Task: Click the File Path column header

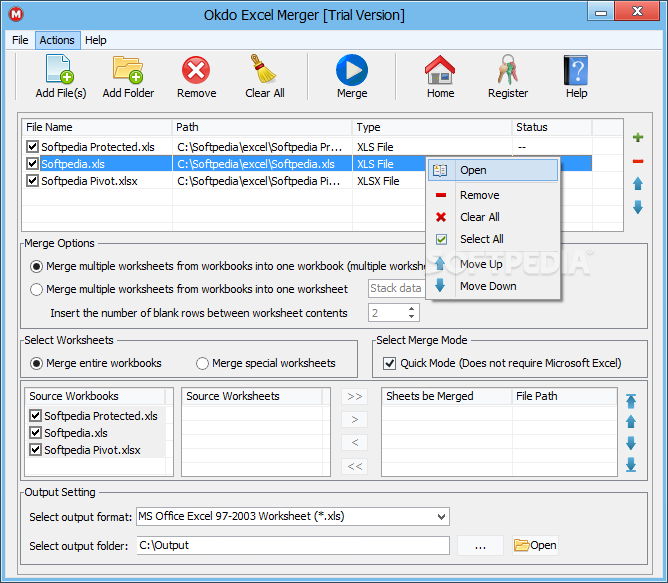Action: [564, 396]
